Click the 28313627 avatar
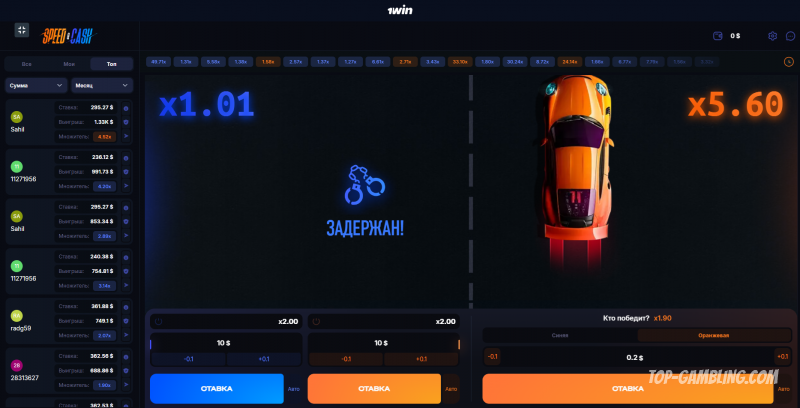800x408 pixels. (17, 365)
